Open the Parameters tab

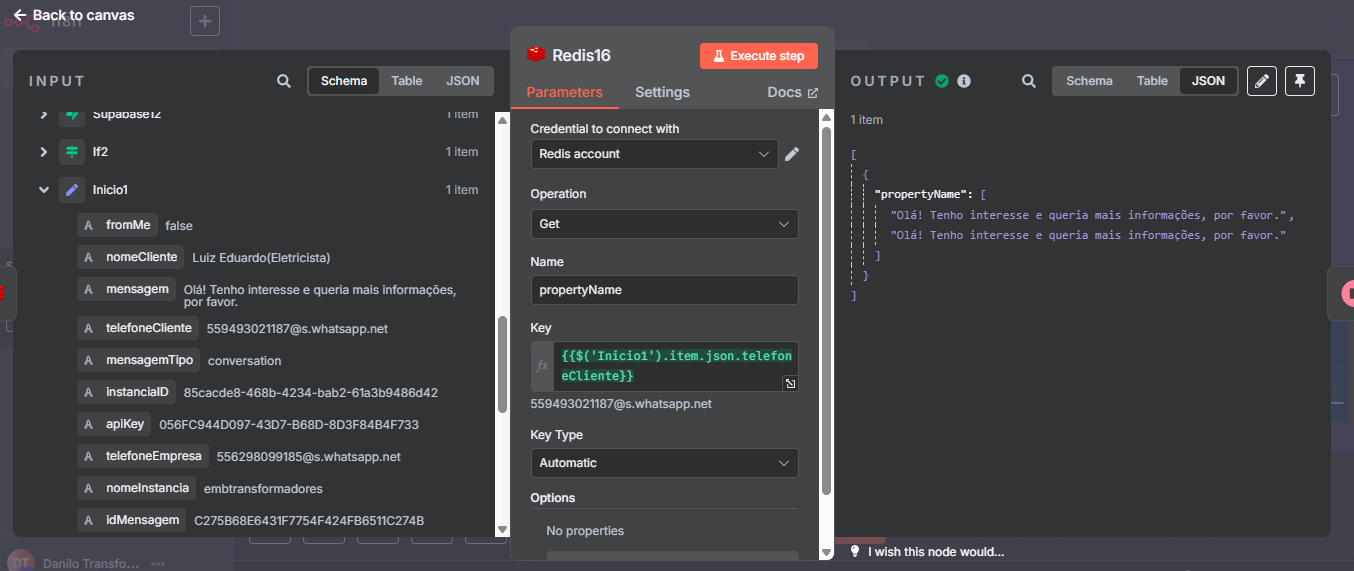[564, 92]
